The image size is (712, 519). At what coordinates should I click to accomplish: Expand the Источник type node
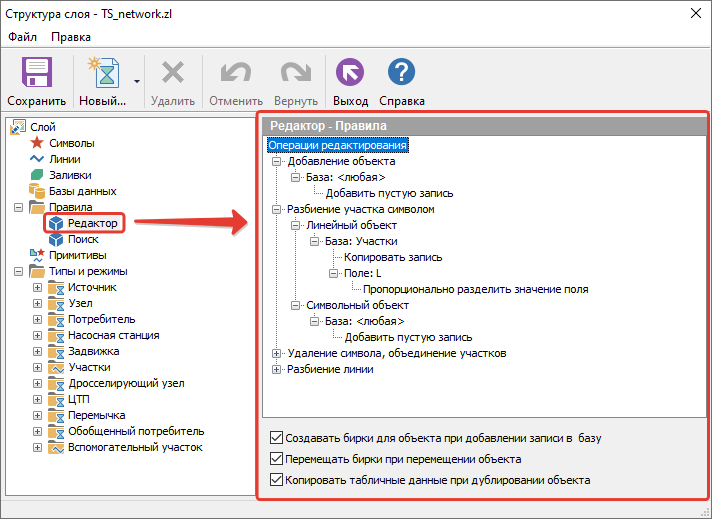(38, 288)
